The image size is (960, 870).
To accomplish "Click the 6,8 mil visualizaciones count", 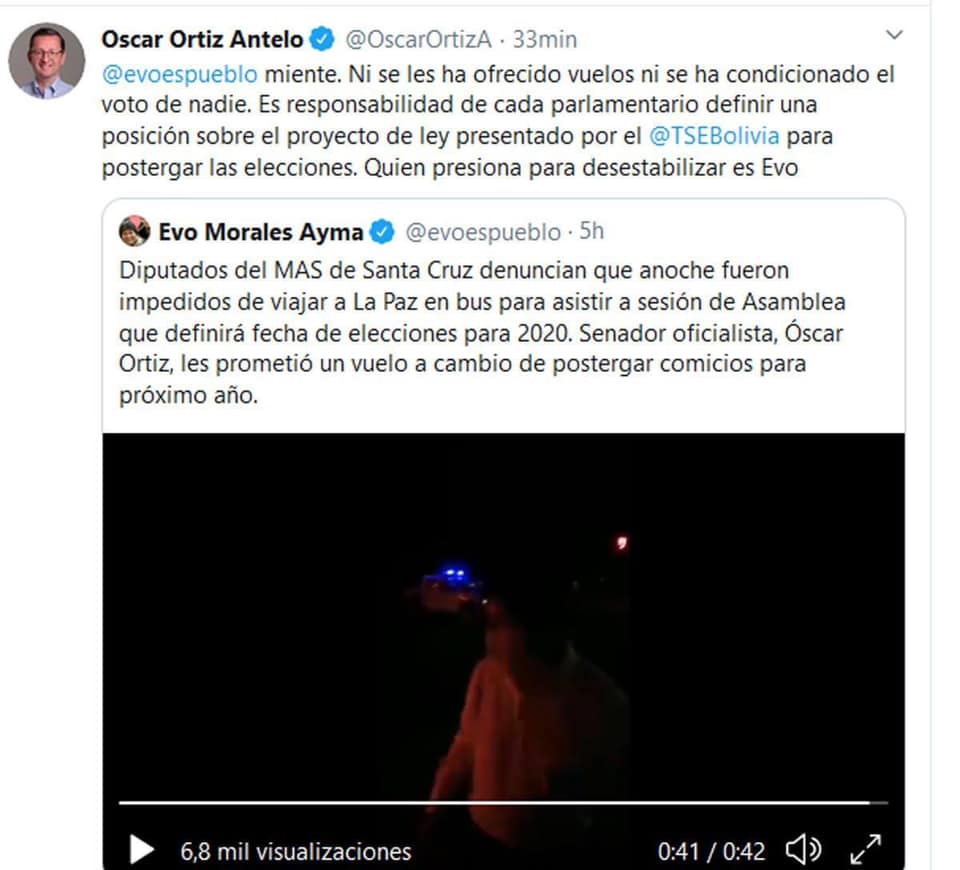I will pos(296,852).
